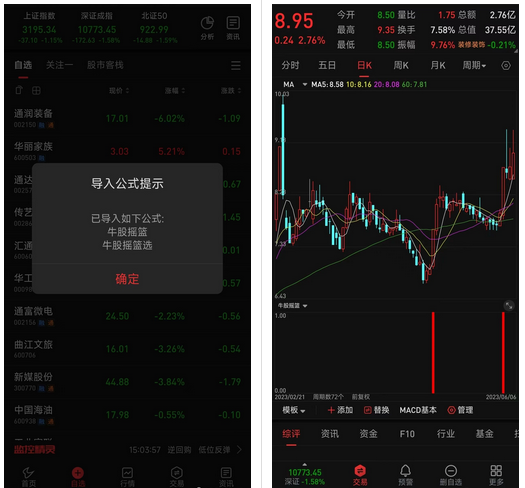Toggle the grid view icon above list
The height and width of the screenshot is (488, 525).
(36, 90)
